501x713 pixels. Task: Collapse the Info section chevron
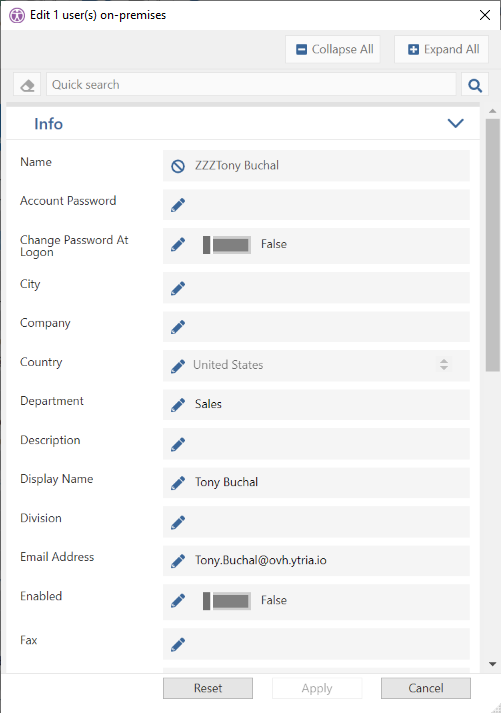pos(455,123)
